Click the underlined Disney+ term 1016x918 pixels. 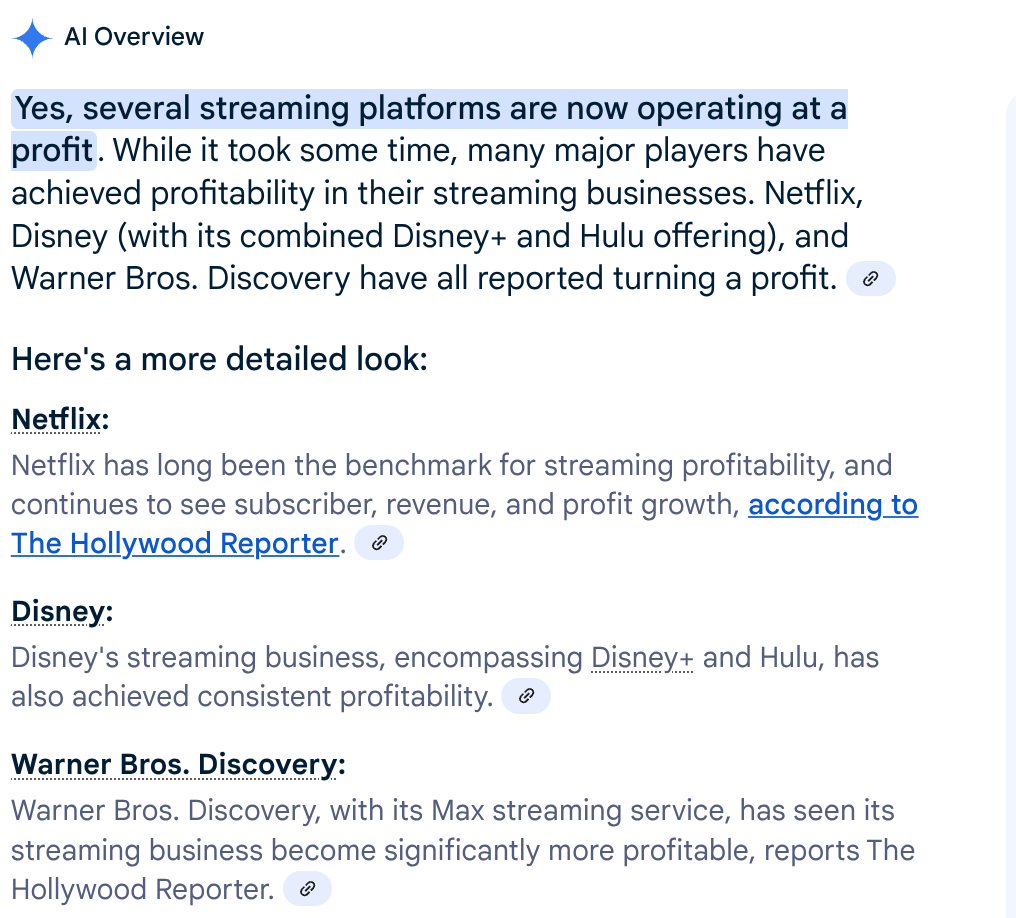pos(642,658)
